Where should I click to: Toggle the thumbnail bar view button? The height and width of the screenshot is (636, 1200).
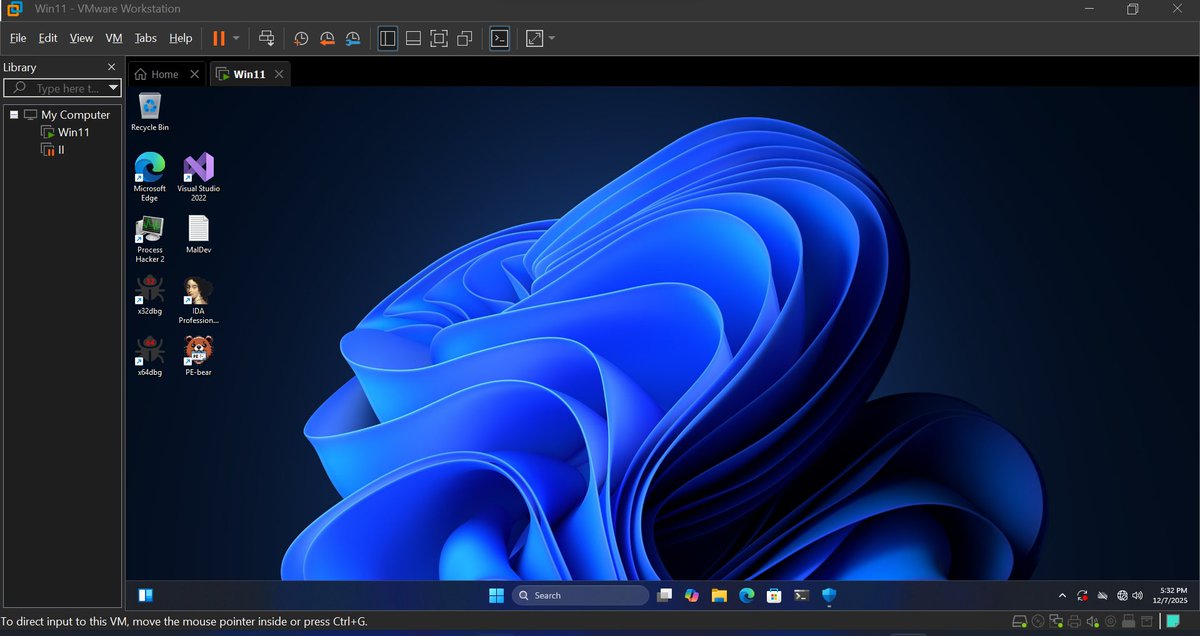pyautogui.click(x=413, y=38)
